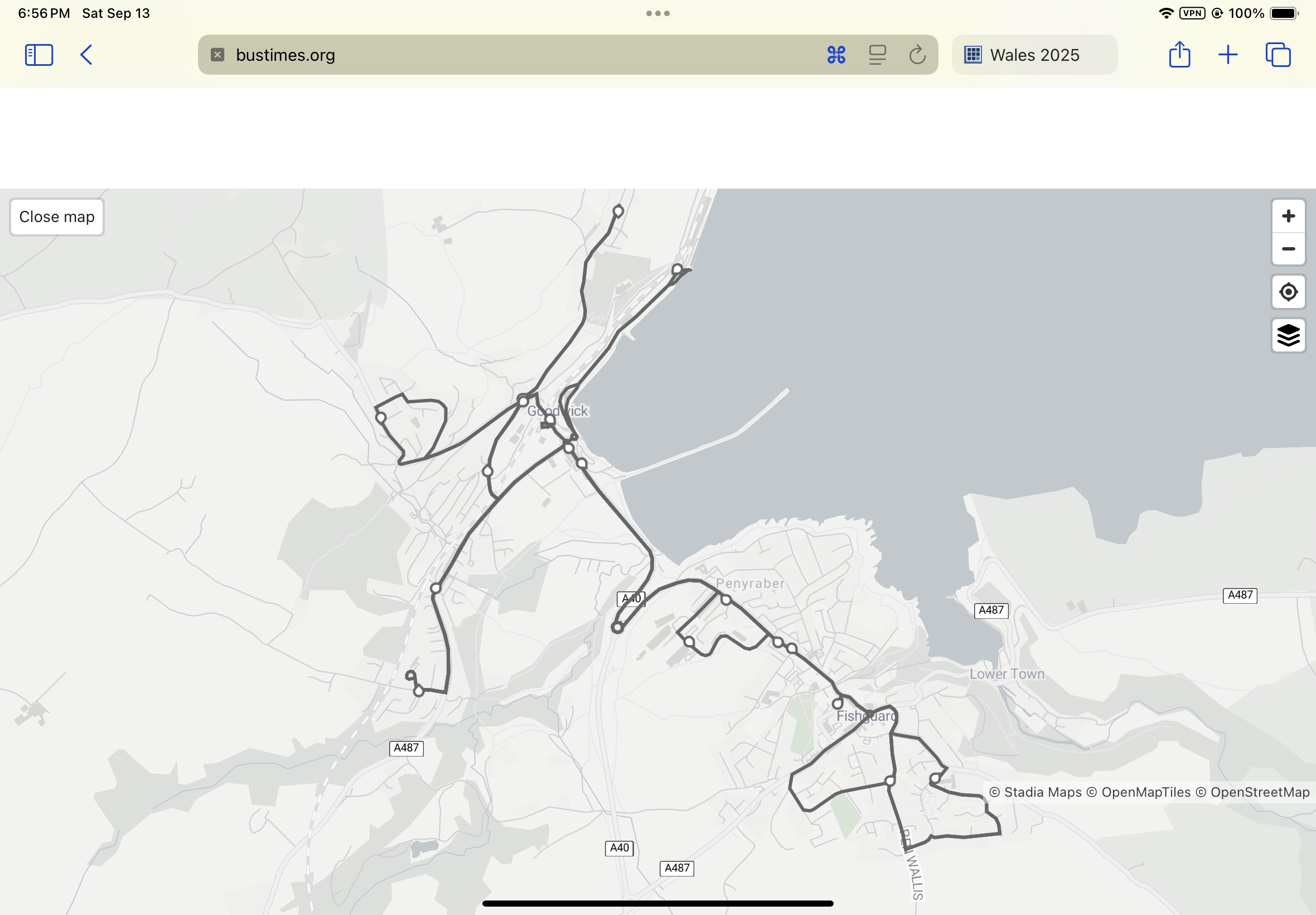The height and width of the screenshot is (915, 1316).
Task: Tap the three-dot multitasking menu at the top
Action: 657,13
